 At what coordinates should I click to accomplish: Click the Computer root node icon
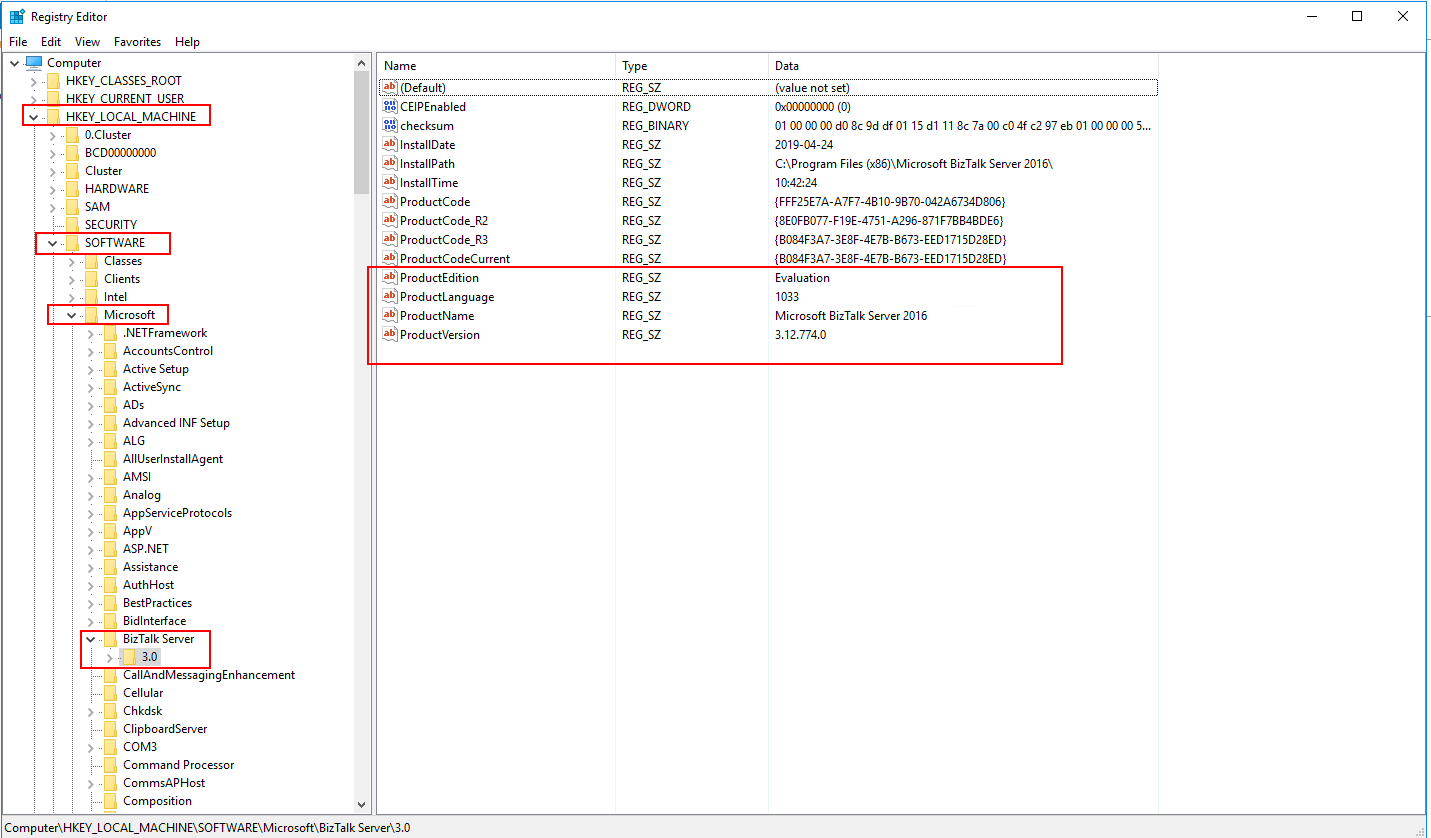(34, 63)
